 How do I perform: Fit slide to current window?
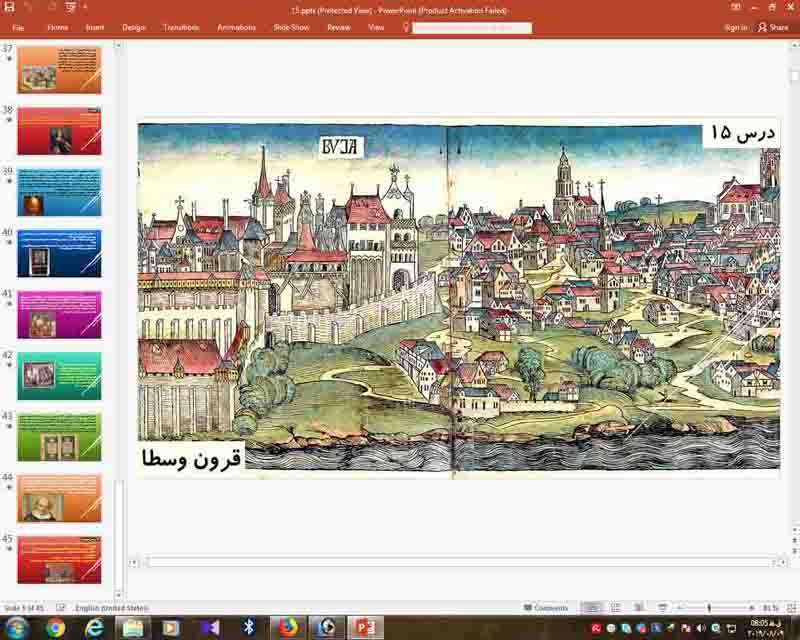[791, 608]
